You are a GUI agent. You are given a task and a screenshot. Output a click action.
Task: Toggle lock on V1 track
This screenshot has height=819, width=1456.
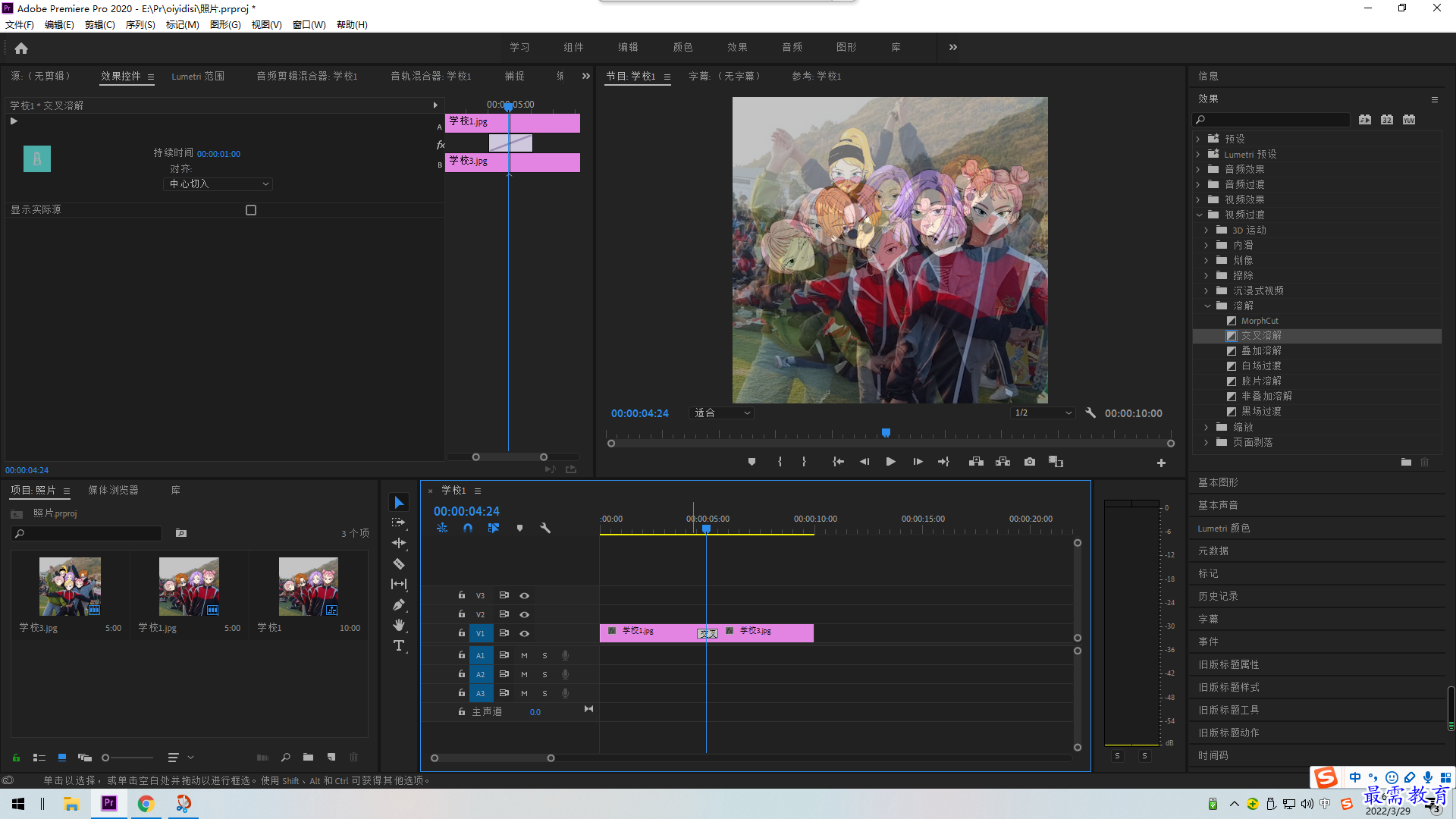[461, 632]
